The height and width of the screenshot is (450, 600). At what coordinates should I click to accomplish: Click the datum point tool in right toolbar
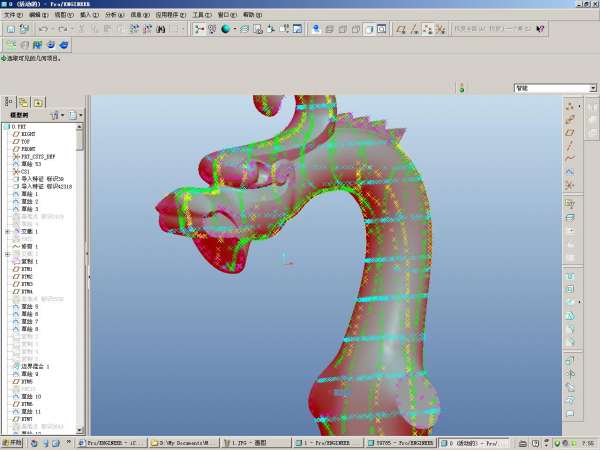[x=569, y=106]
